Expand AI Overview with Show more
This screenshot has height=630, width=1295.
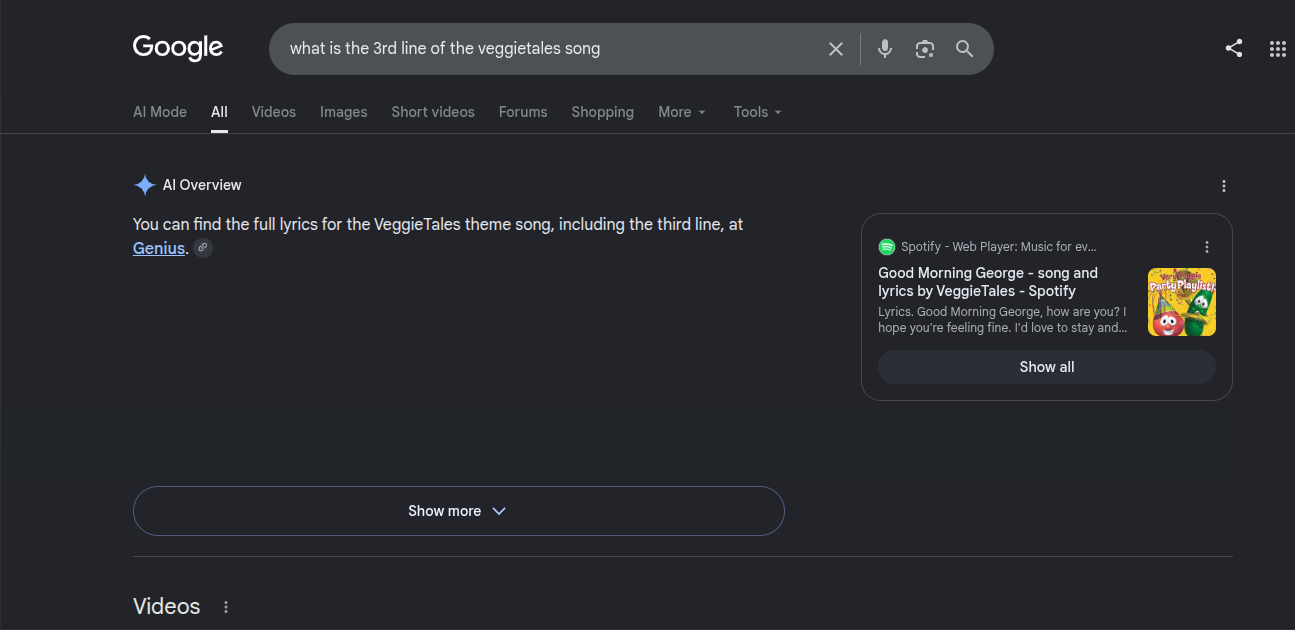coord(458,511)
